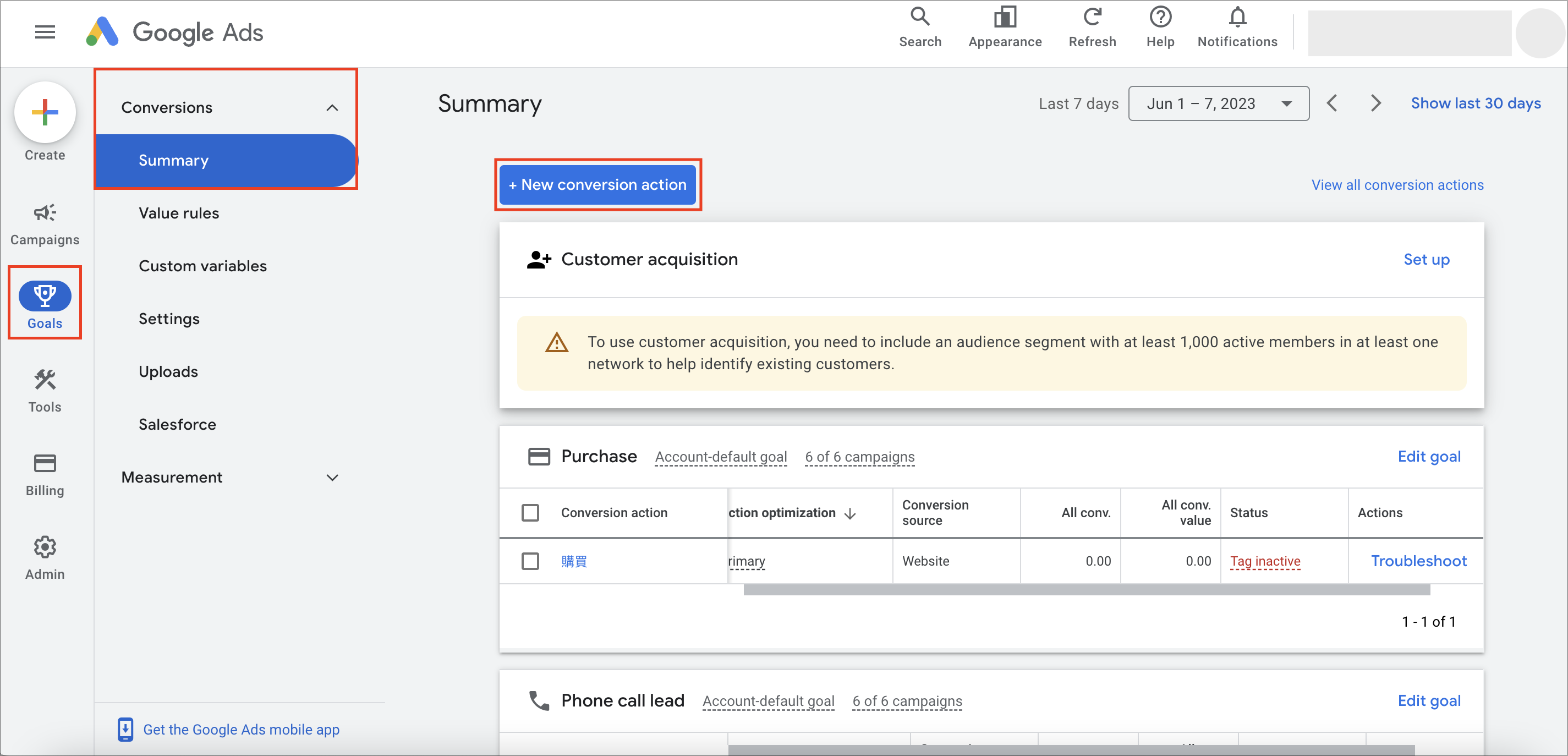The height and width of the screenshot is (756, 1568).
Task: Open the hamburger main menu
Action: 45,32
